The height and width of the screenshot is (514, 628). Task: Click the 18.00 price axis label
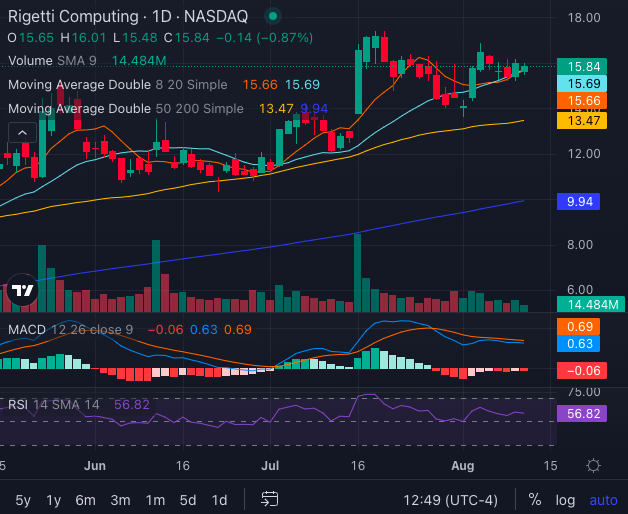pos(584,18)
